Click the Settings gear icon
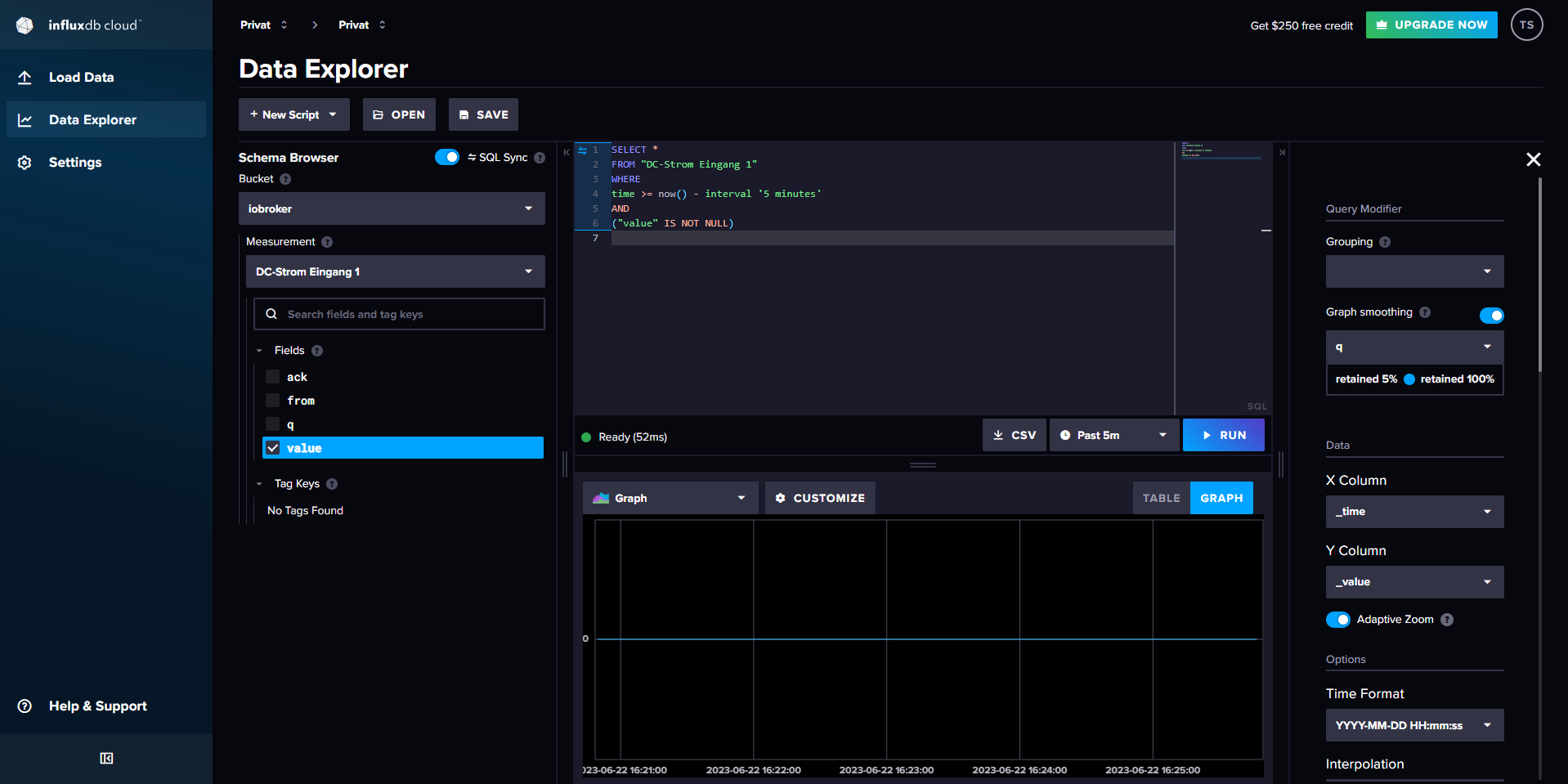The height and width of the screenshot is (784, 1568). click(25, 163)
